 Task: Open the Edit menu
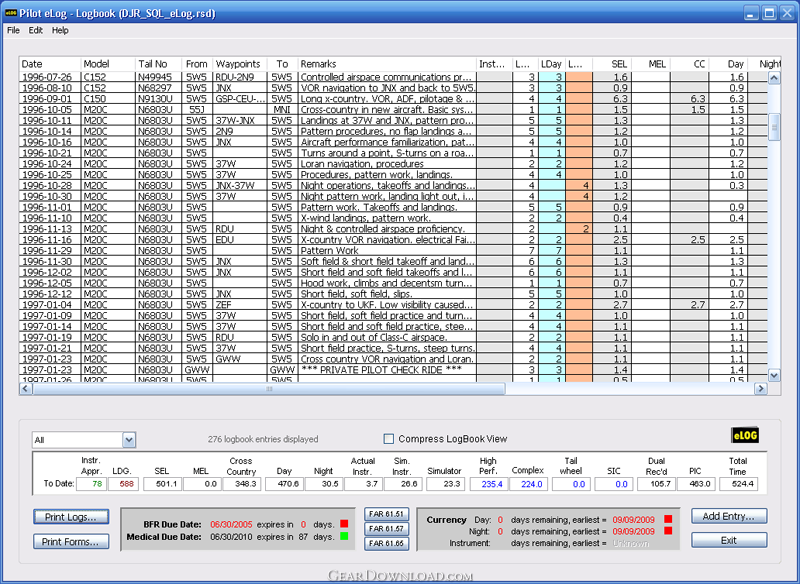pos(35,30)
